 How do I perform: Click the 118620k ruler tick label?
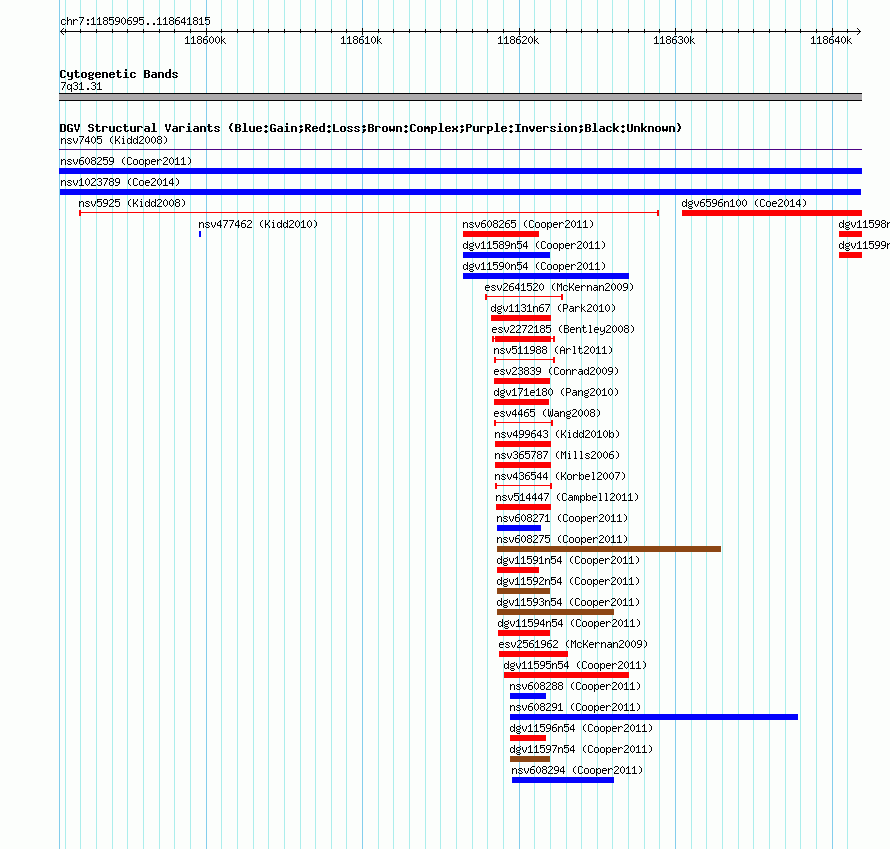(x=518, y=40)
